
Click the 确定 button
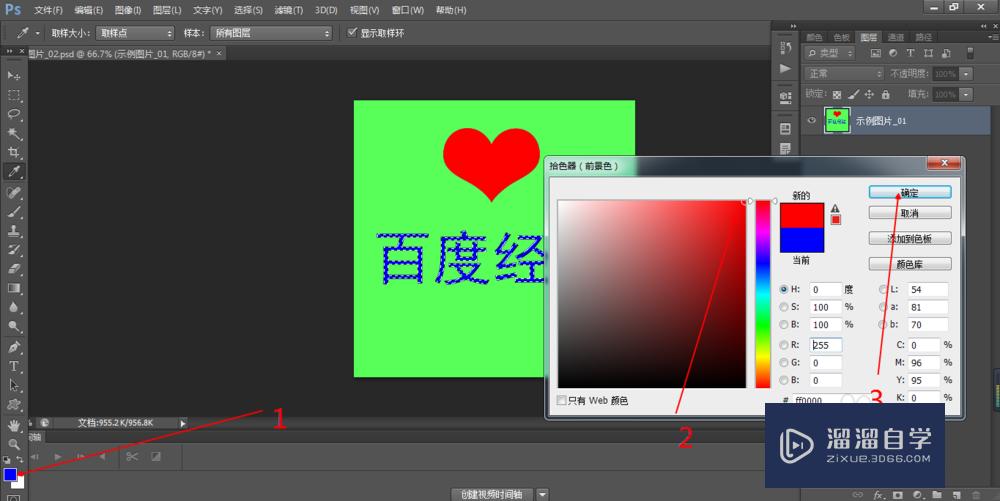909,192
